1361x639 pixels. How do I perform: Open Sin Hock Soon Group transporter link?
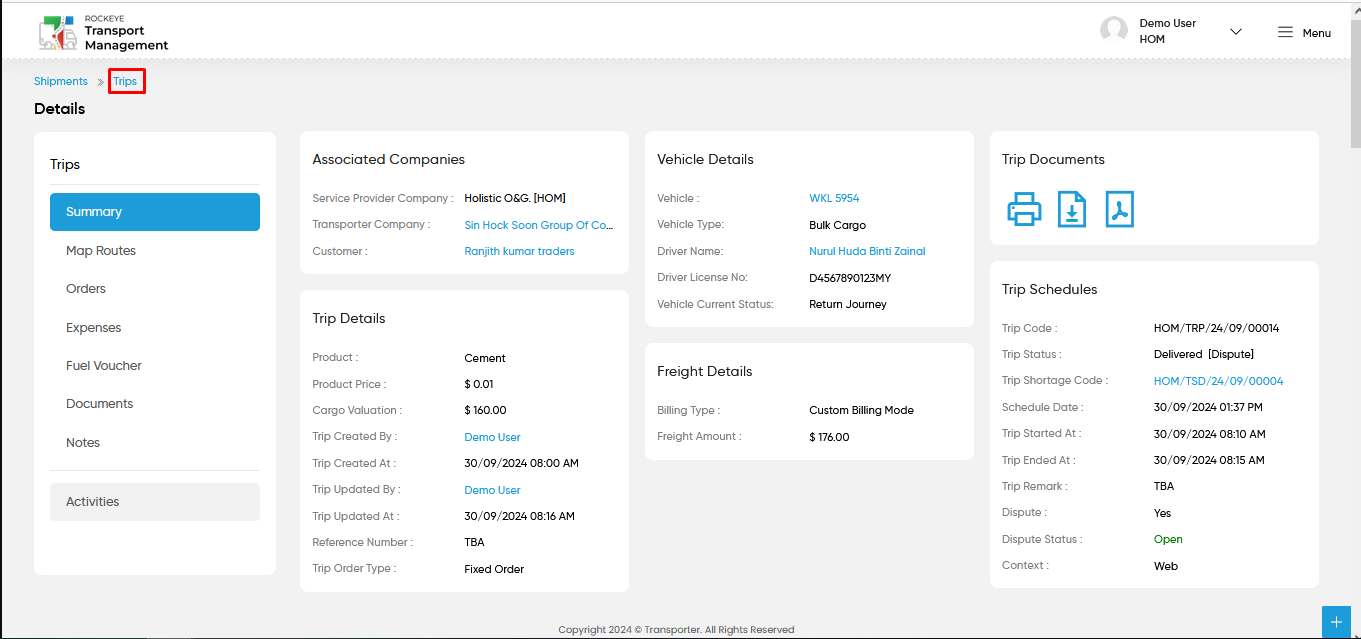click(x=538, y=225)
